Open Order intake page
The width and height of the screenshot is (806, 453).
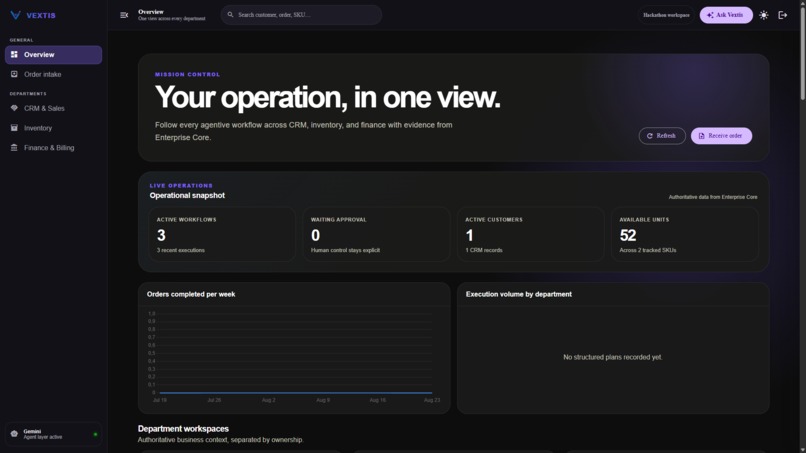(x=53, y=75)
